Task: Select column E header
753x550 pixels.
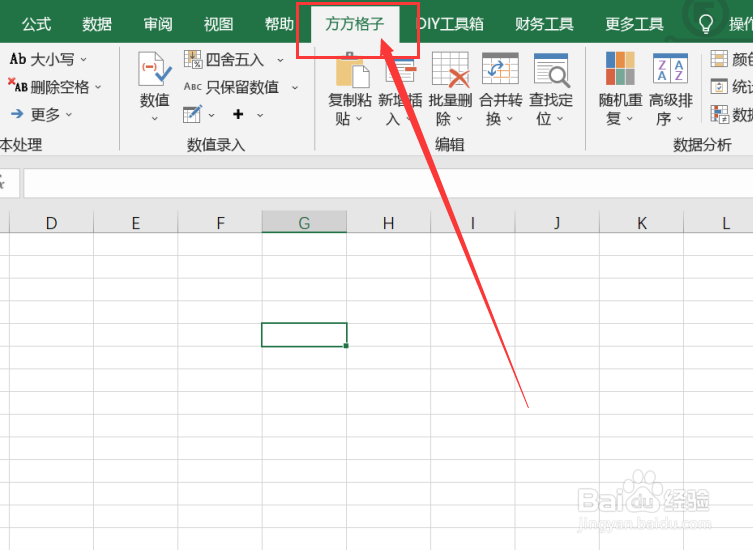Action: coord(136,223)
